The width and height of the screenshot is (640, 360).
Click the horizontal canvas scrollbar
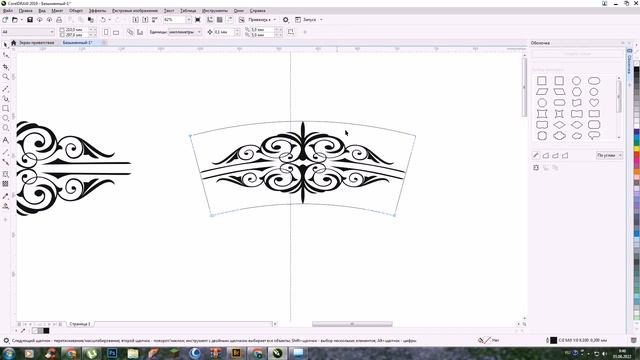tap(352, 324)
